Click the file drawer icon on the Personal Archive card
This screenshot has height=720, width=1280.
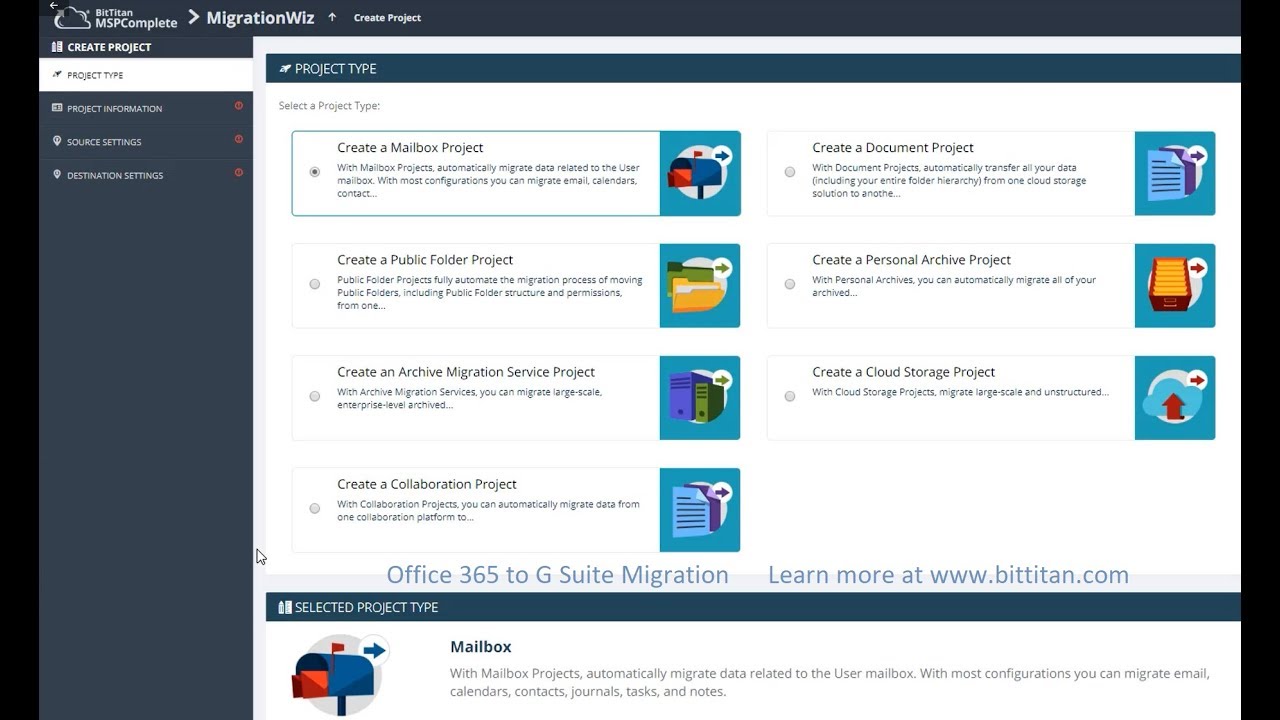click(x=1175, y=285)
